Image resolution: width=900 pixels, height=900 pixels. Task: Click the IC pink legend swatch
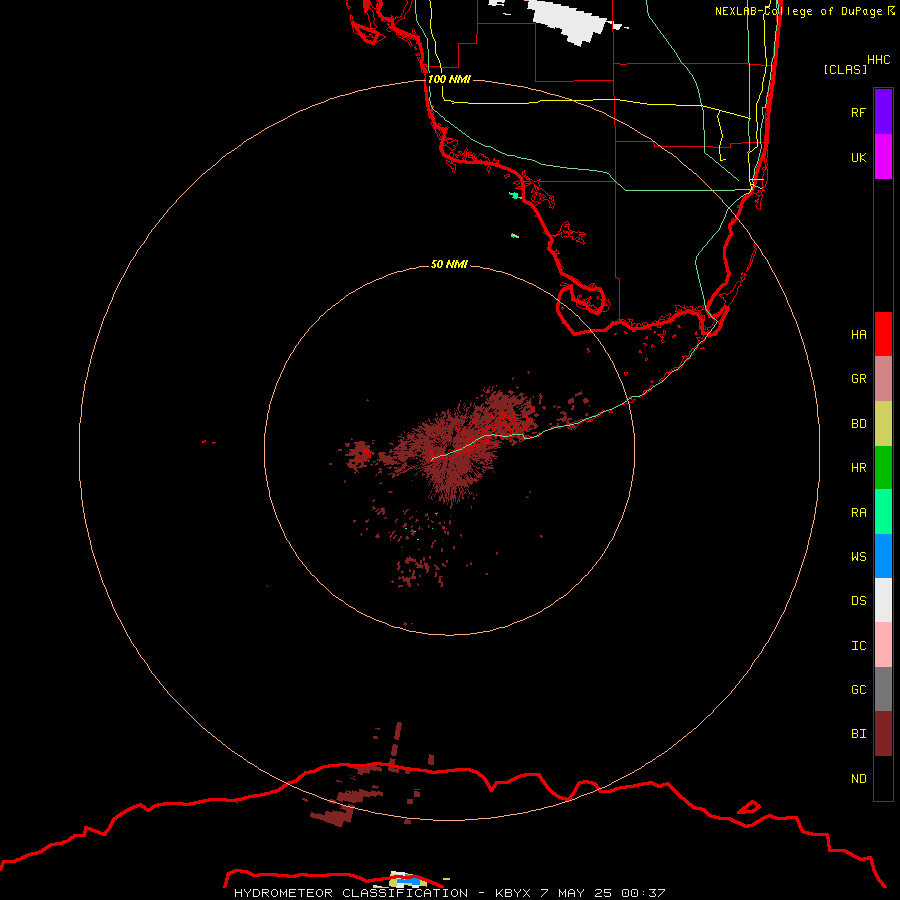pos(883,645)
